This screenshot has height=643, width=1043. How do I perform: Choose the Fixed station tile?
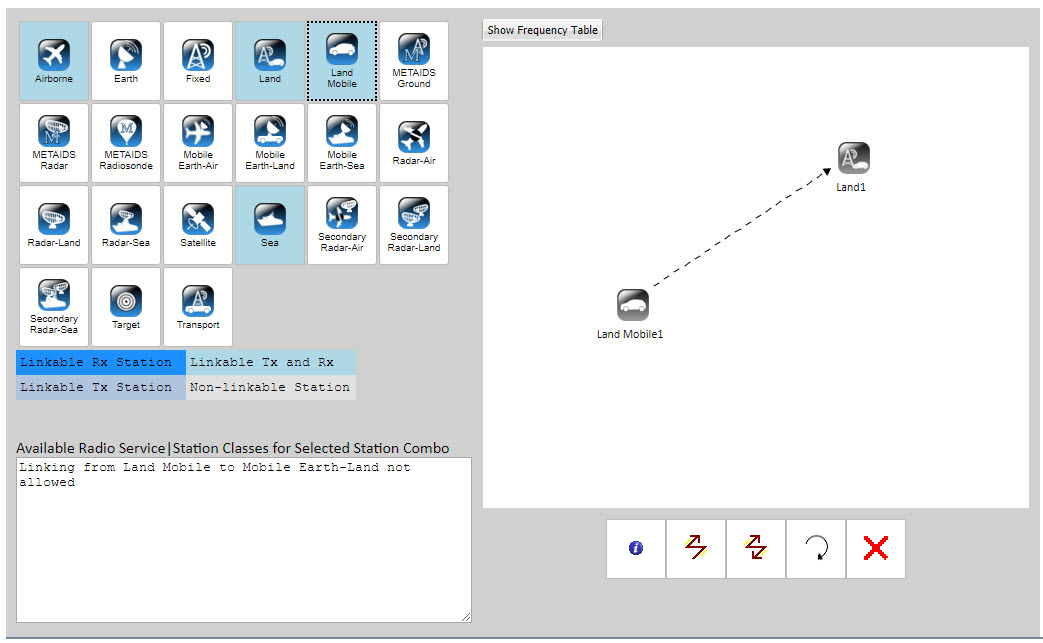(198, 61)
